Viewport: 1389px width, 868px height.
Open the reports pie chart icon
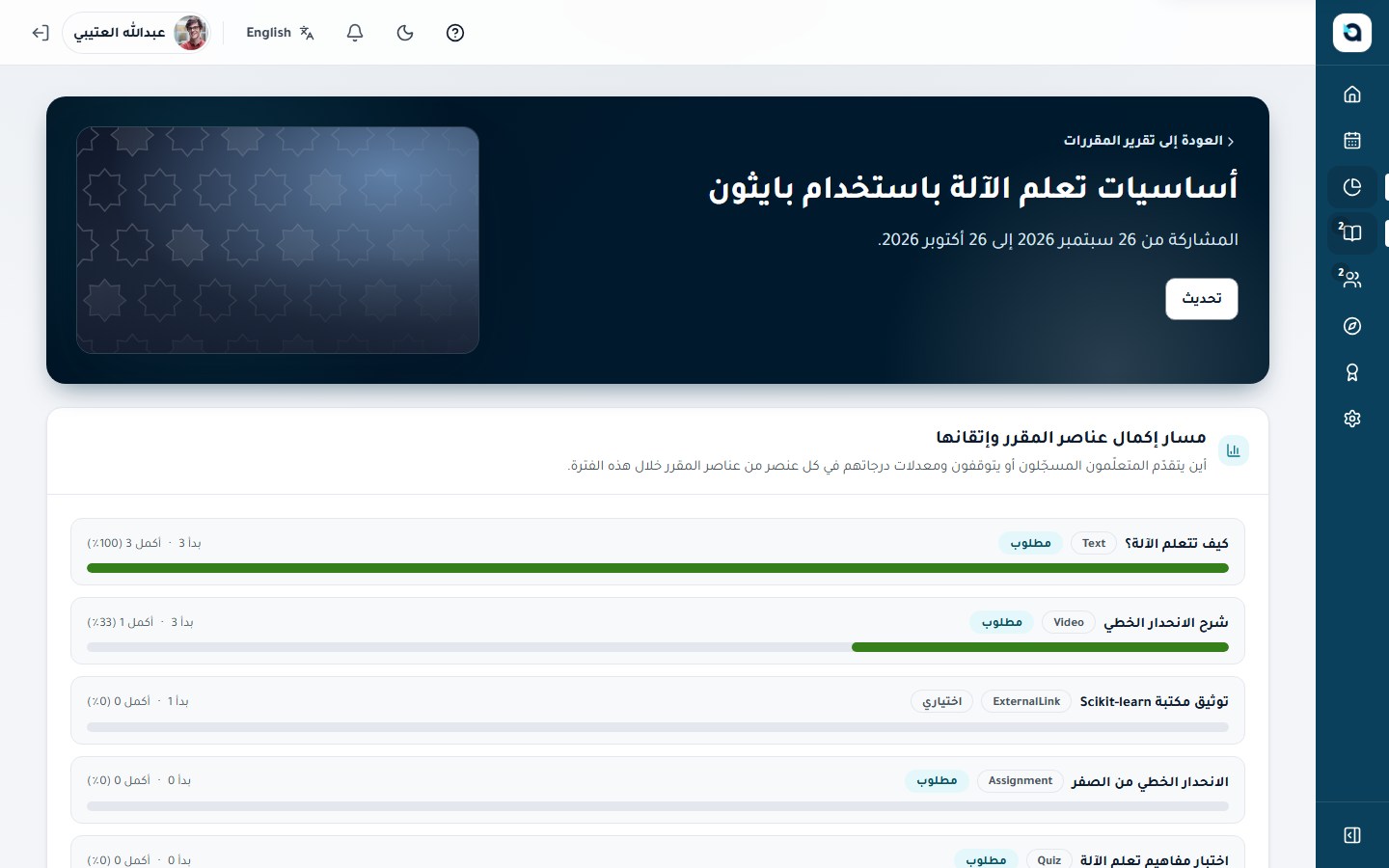coord(1352,187)
